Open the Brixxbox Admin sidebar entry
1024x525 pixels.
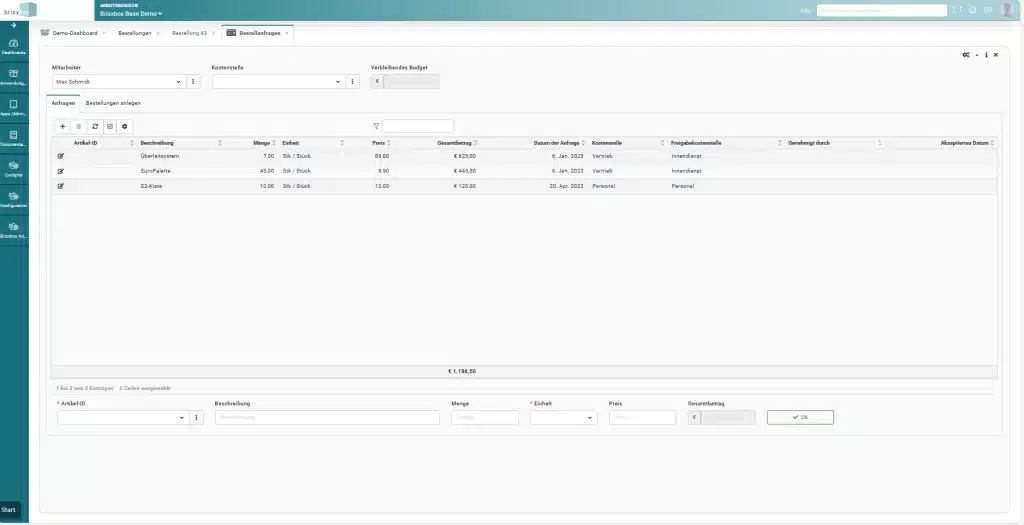pyautogui.click(x=14, y=230)
